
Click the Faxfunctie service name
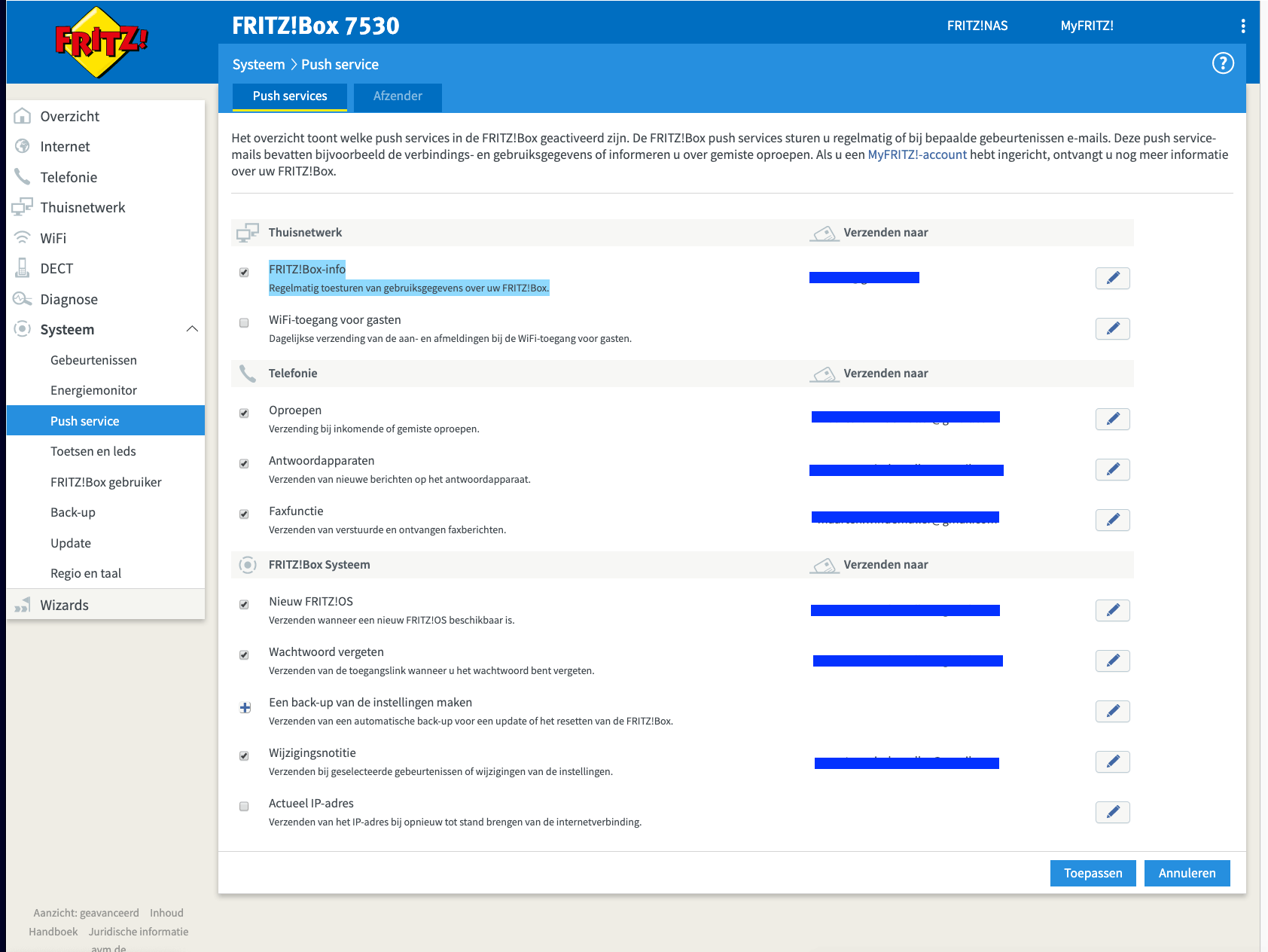point(296,511)
